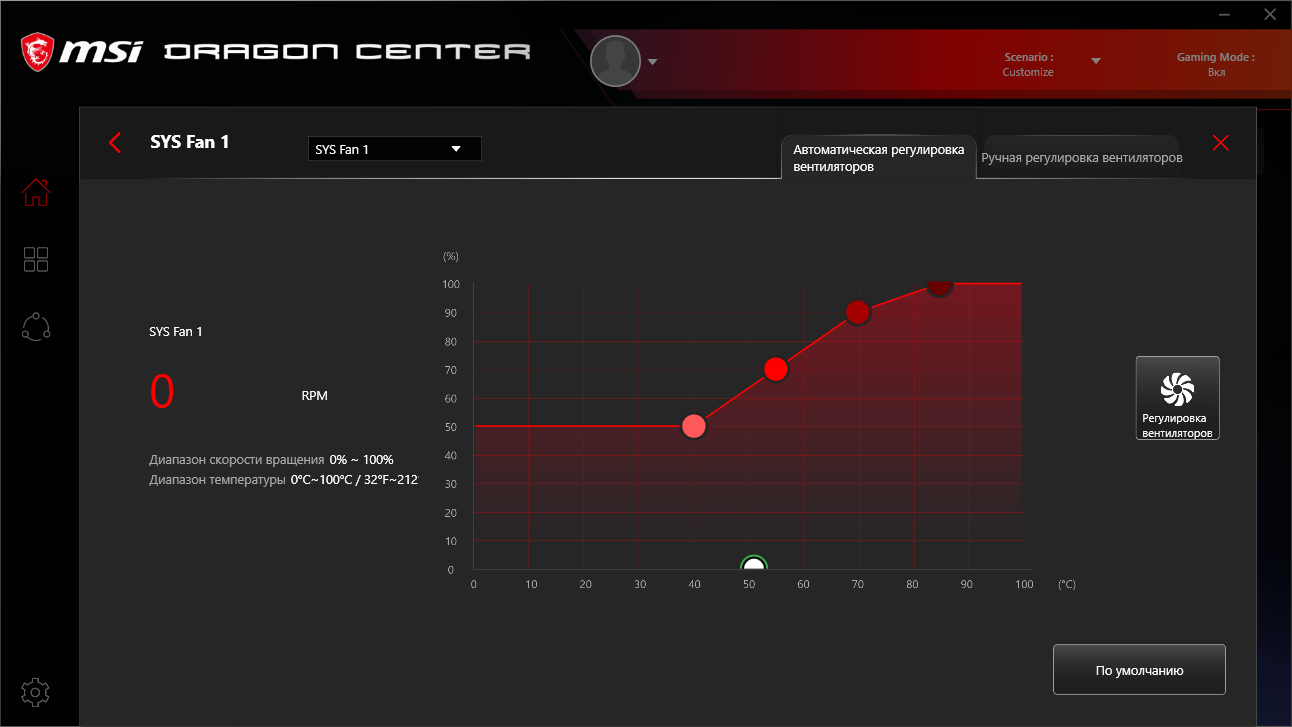The width and height of the screenshot is (1292, 727).
Task: Go back with the red arrow
Action: point(115,143)
